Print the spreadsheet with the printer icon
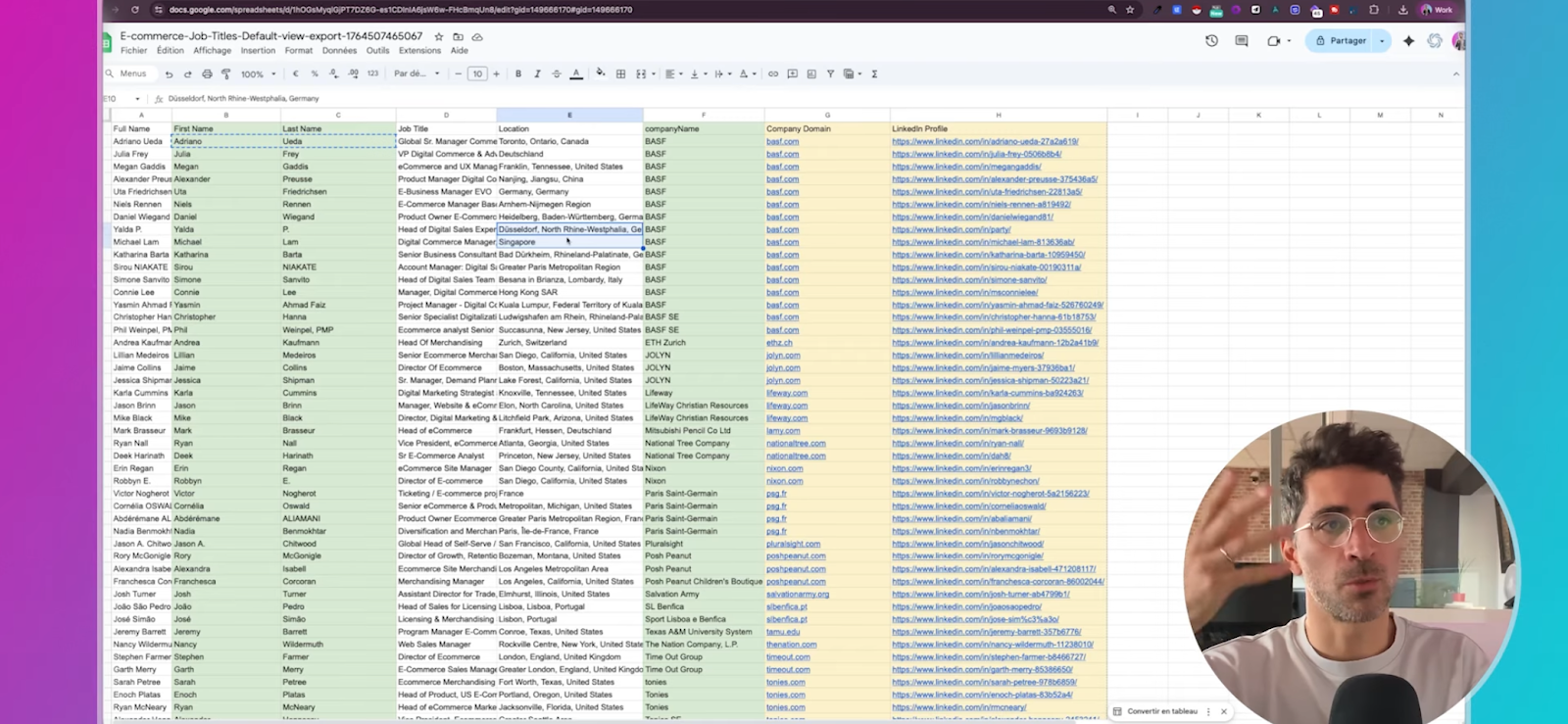This screenshot has width=1568, height=724. click(207, 74)
